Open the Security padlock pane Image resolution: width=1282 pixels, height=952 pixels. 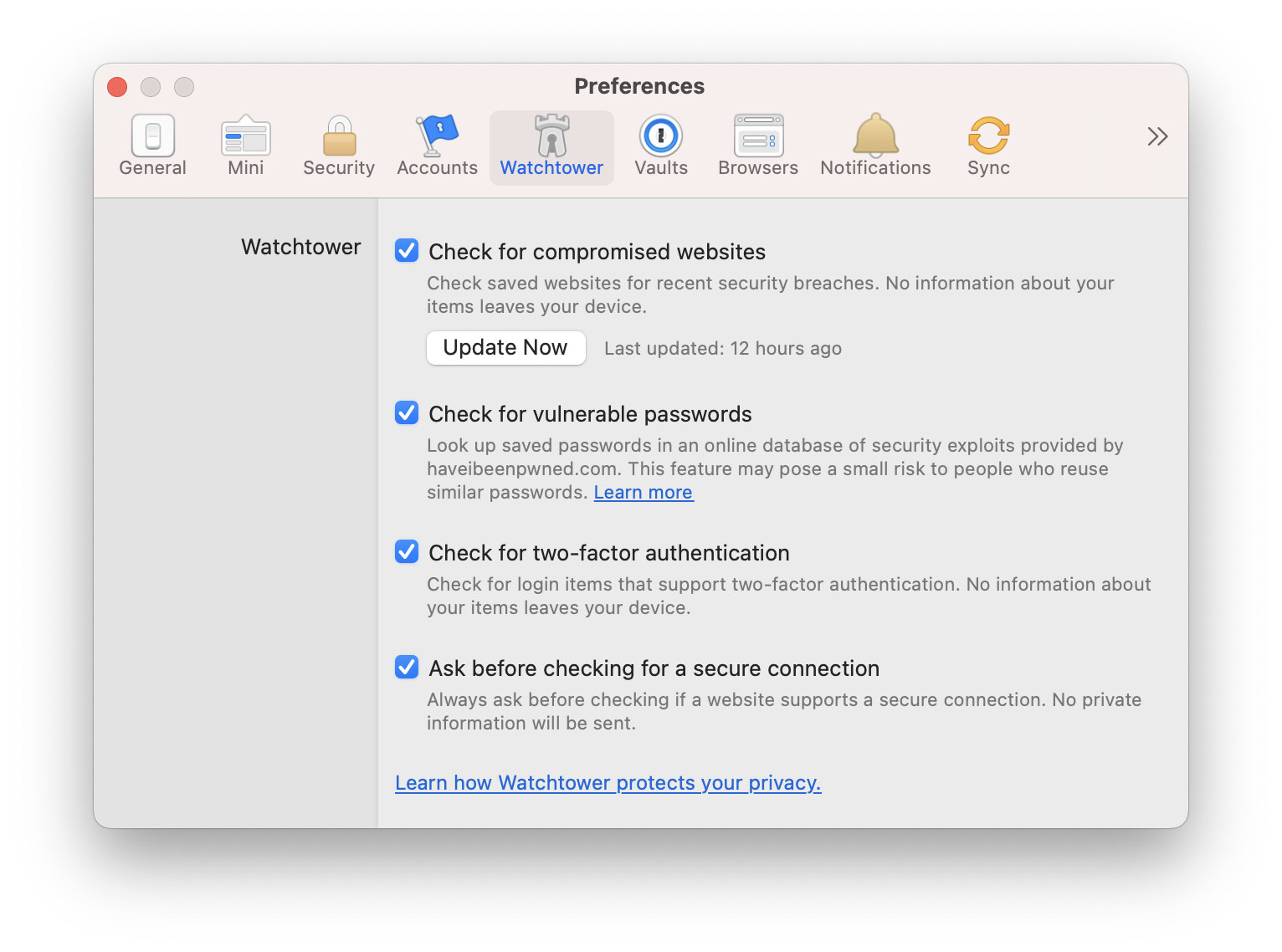[x=339, y=146]
